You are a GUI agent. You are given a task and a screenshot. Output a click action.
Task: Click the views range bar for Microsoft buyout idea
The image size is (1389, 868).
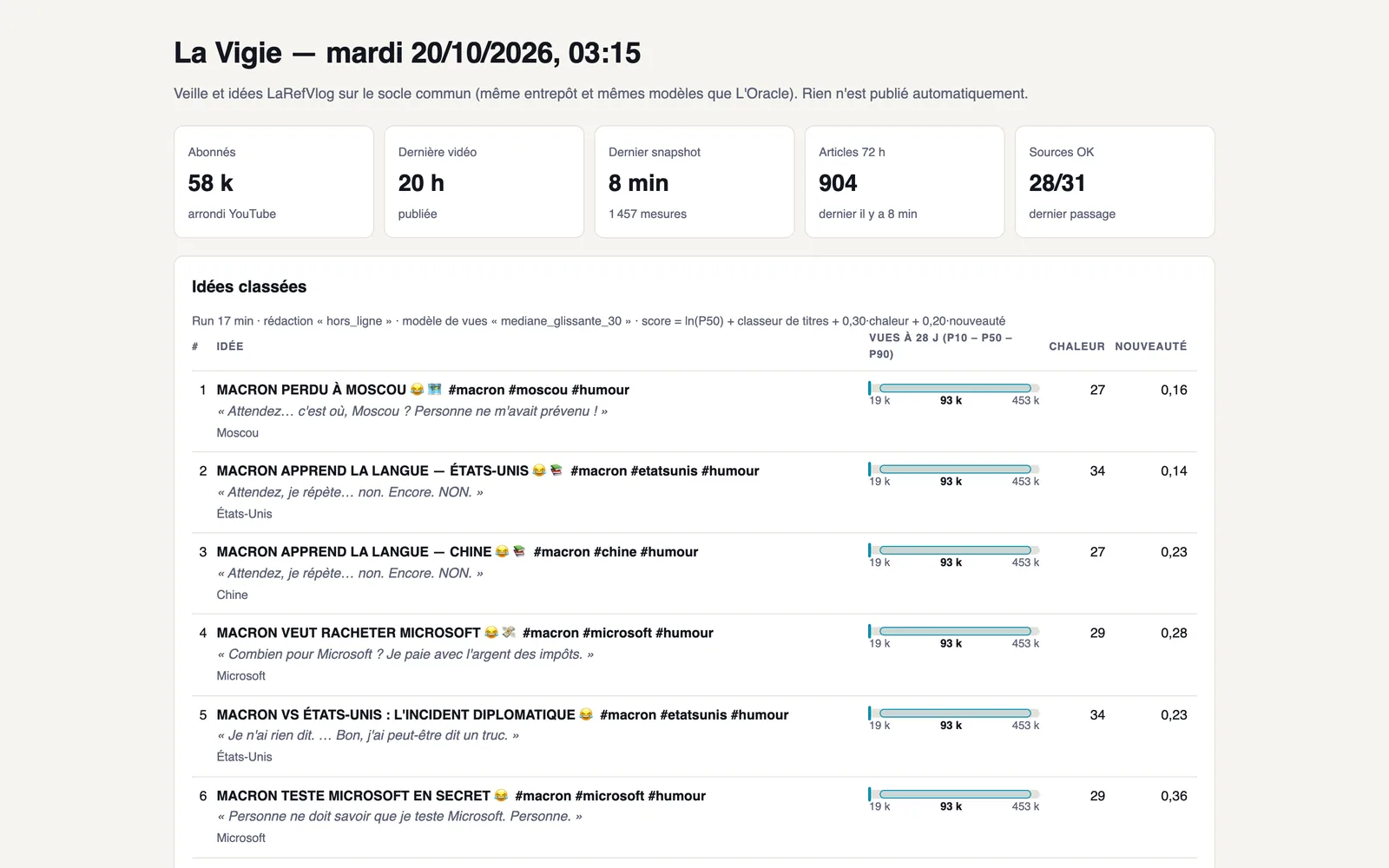(x=954, y=631)
